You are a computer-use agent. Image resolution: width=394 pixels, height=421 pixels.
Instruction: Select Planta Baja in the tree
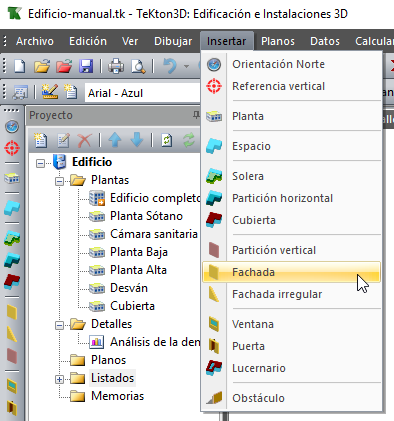(139, 252)
